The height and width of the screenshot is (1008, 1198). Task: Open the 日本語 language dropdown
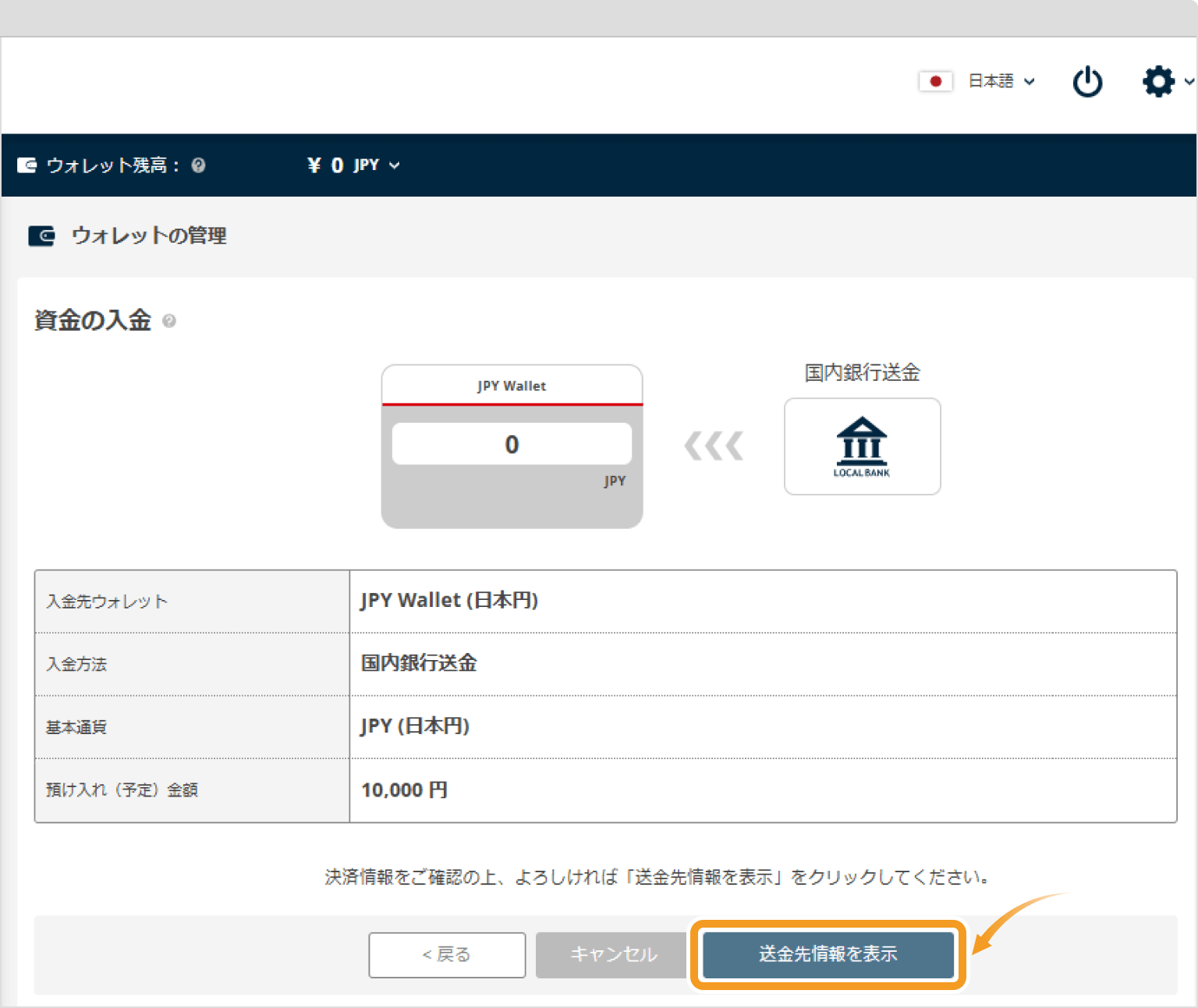(x=1001, y=81)
